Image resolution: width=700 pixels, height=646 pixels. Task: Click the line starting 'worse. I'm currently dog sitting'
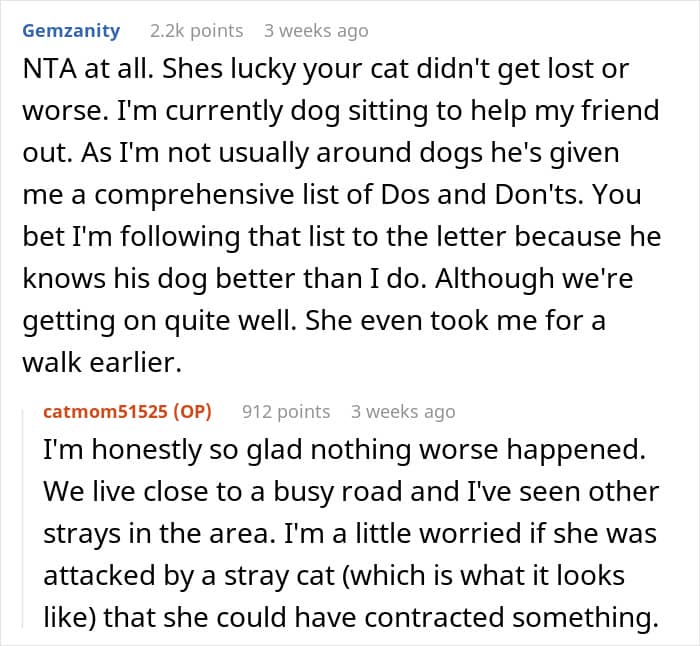[x=341, y=111]
